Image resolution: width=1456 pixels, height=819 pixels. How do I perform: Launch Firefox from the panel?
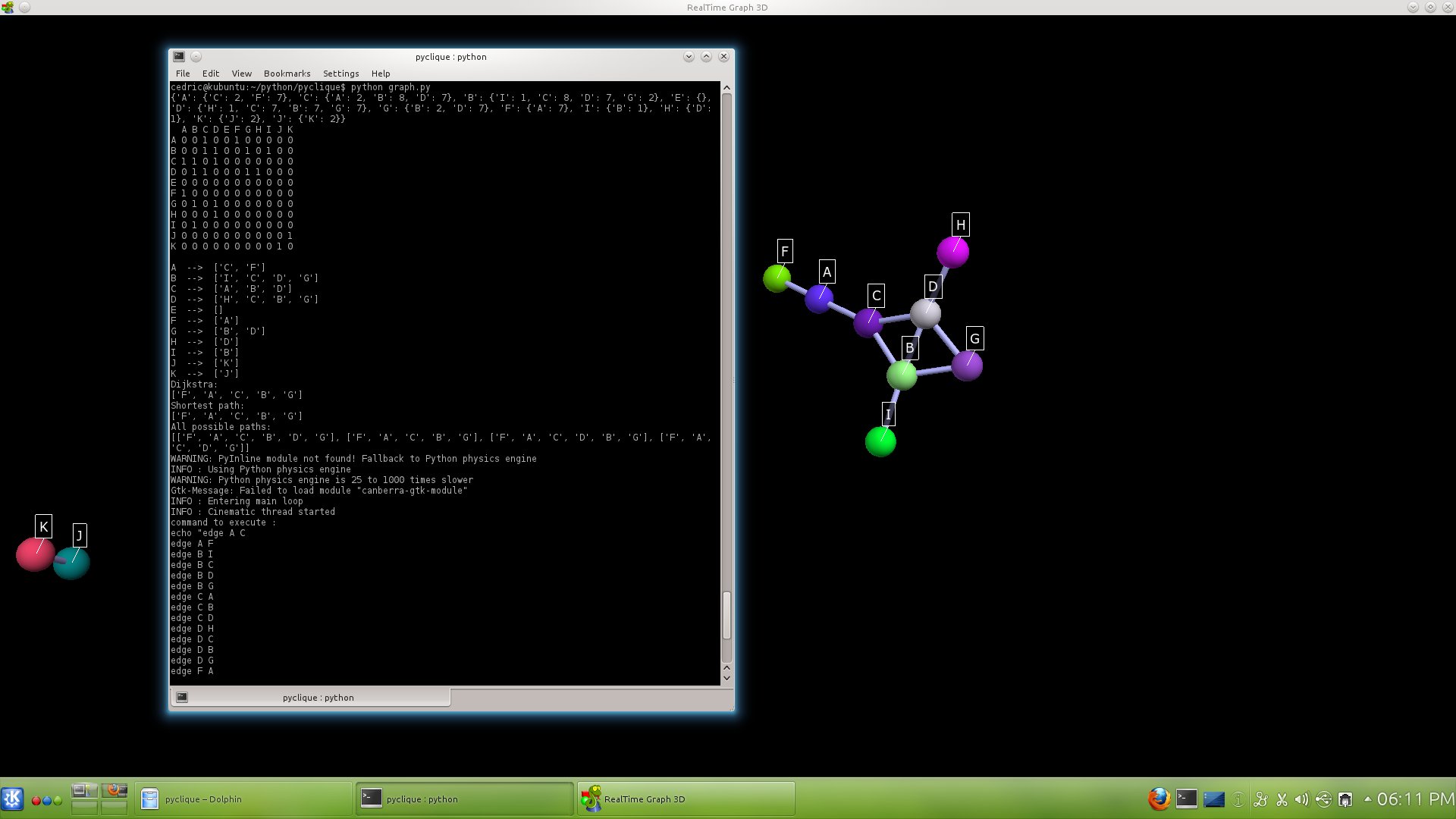(1159, 799)
